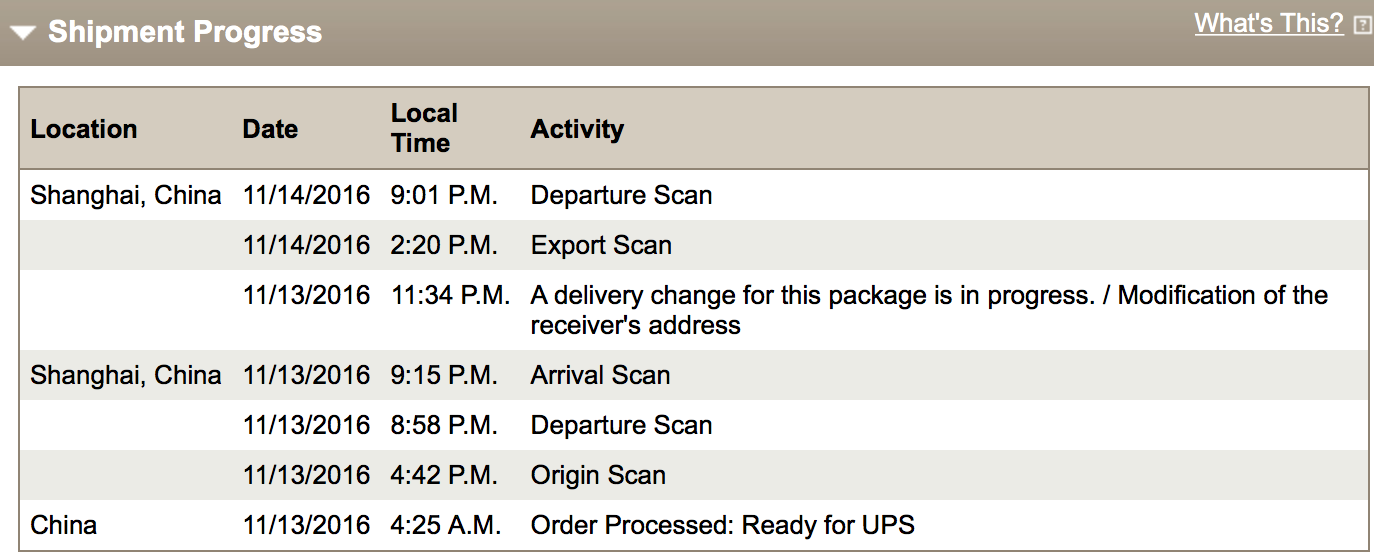
Task: Click the delivery change in progress message
Action: [x=929, y=310]
